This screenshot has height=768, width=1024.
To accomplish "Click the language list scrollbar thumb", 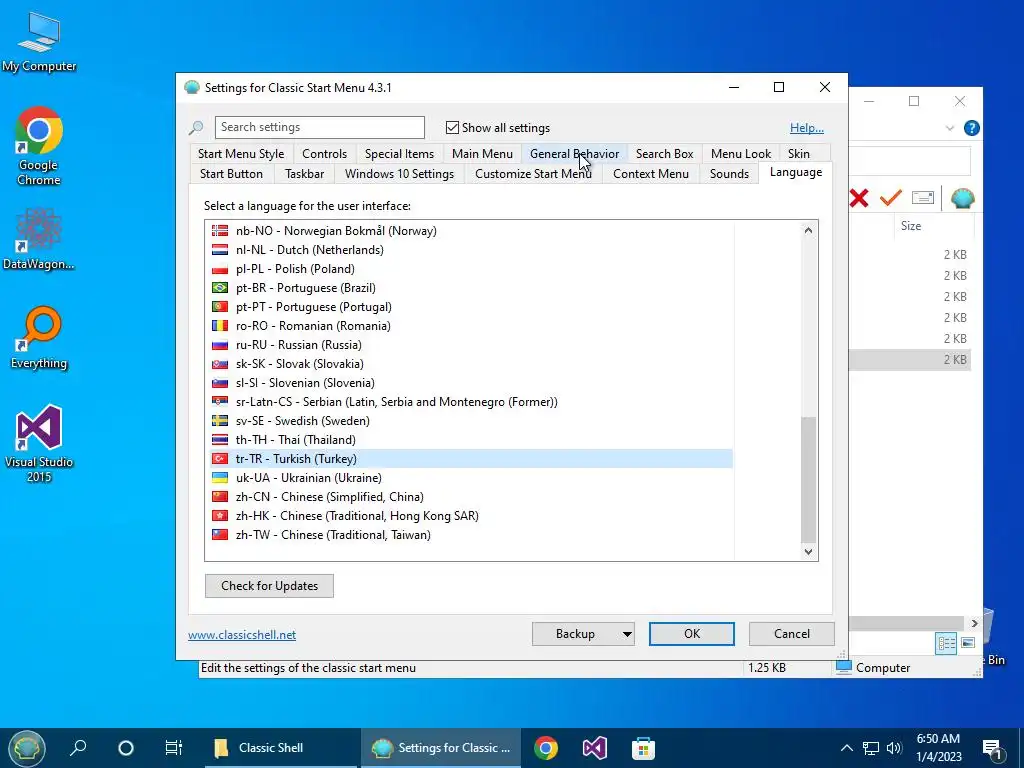I will [808, 479].
